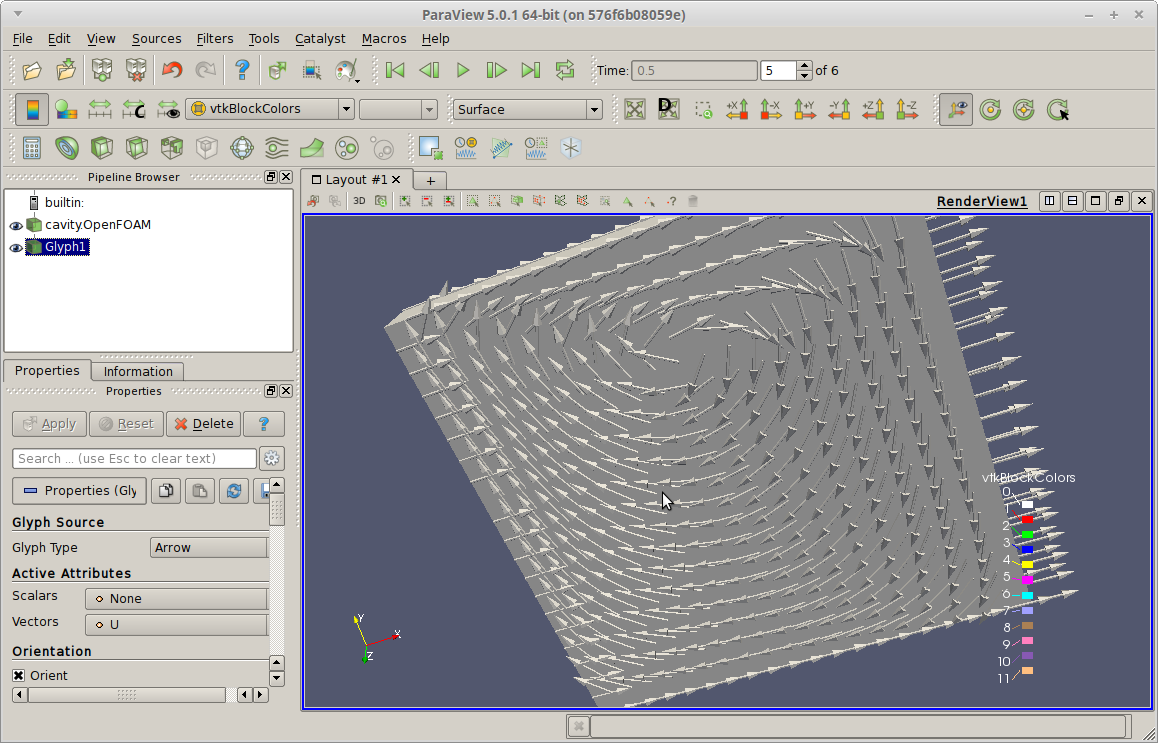Viewport: 1158px width, 743px height.
Task: Apply the Glyph filter icon
Action: tap(241, 149)
